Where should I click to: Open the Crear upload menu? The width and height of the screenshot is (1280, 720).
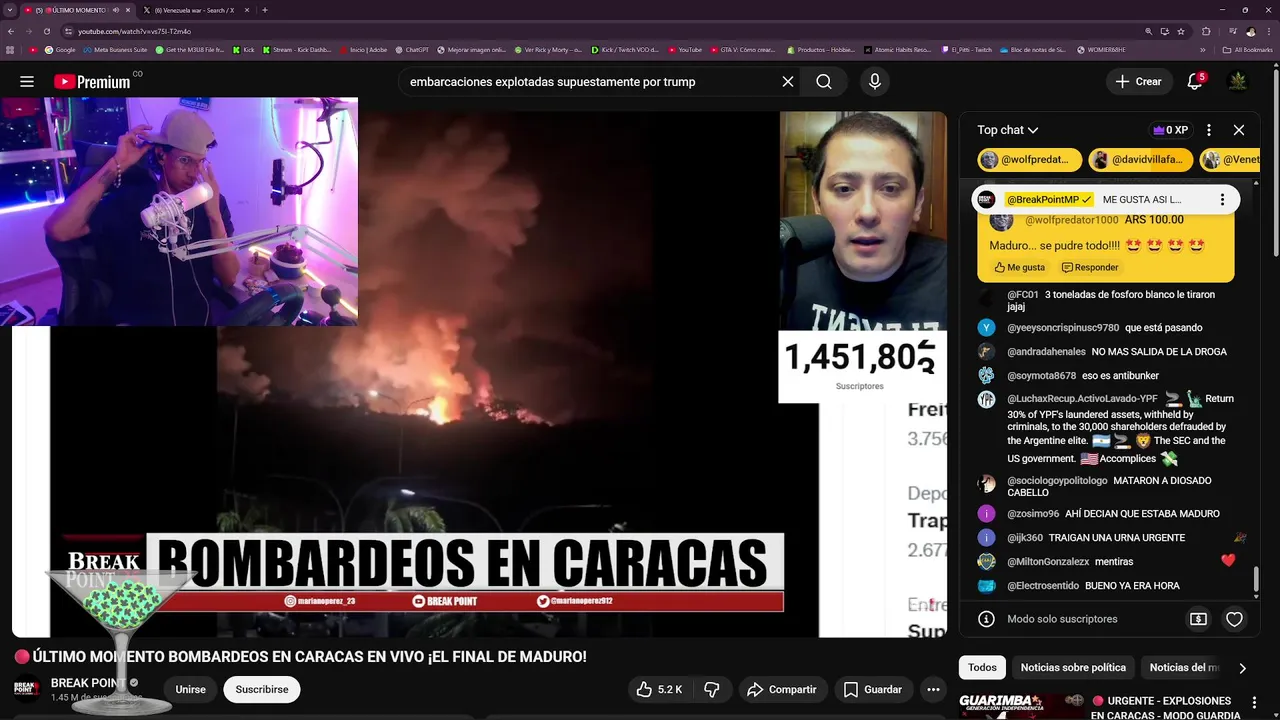pyautogui.click(x=1139, y=82)
